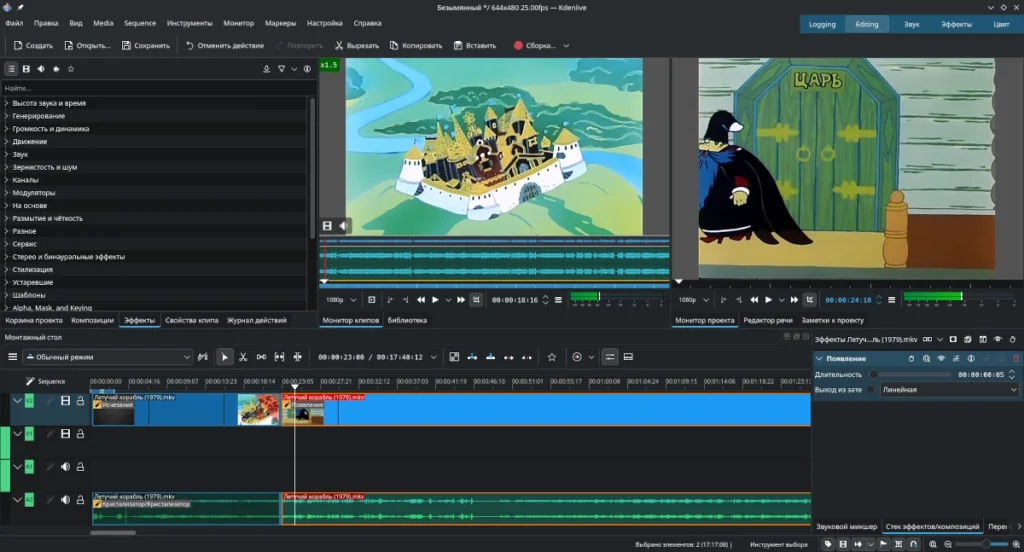The height and width of the screenshot is (552, 1024).
Task: Expand the Высота звука и время category
Action: coord(7,103)
